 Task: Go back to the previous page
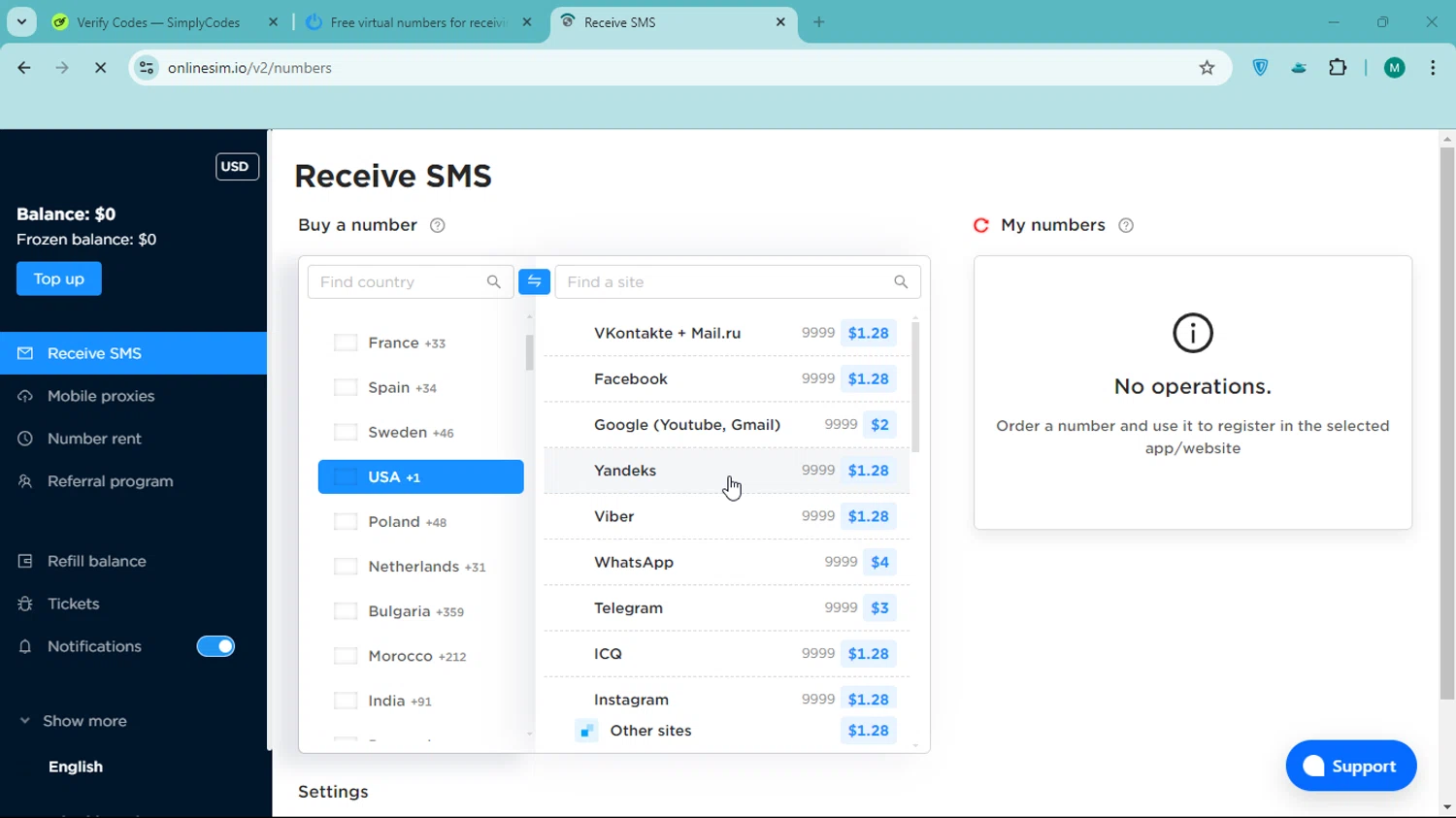pyautogui.click(x=24, y=68)
